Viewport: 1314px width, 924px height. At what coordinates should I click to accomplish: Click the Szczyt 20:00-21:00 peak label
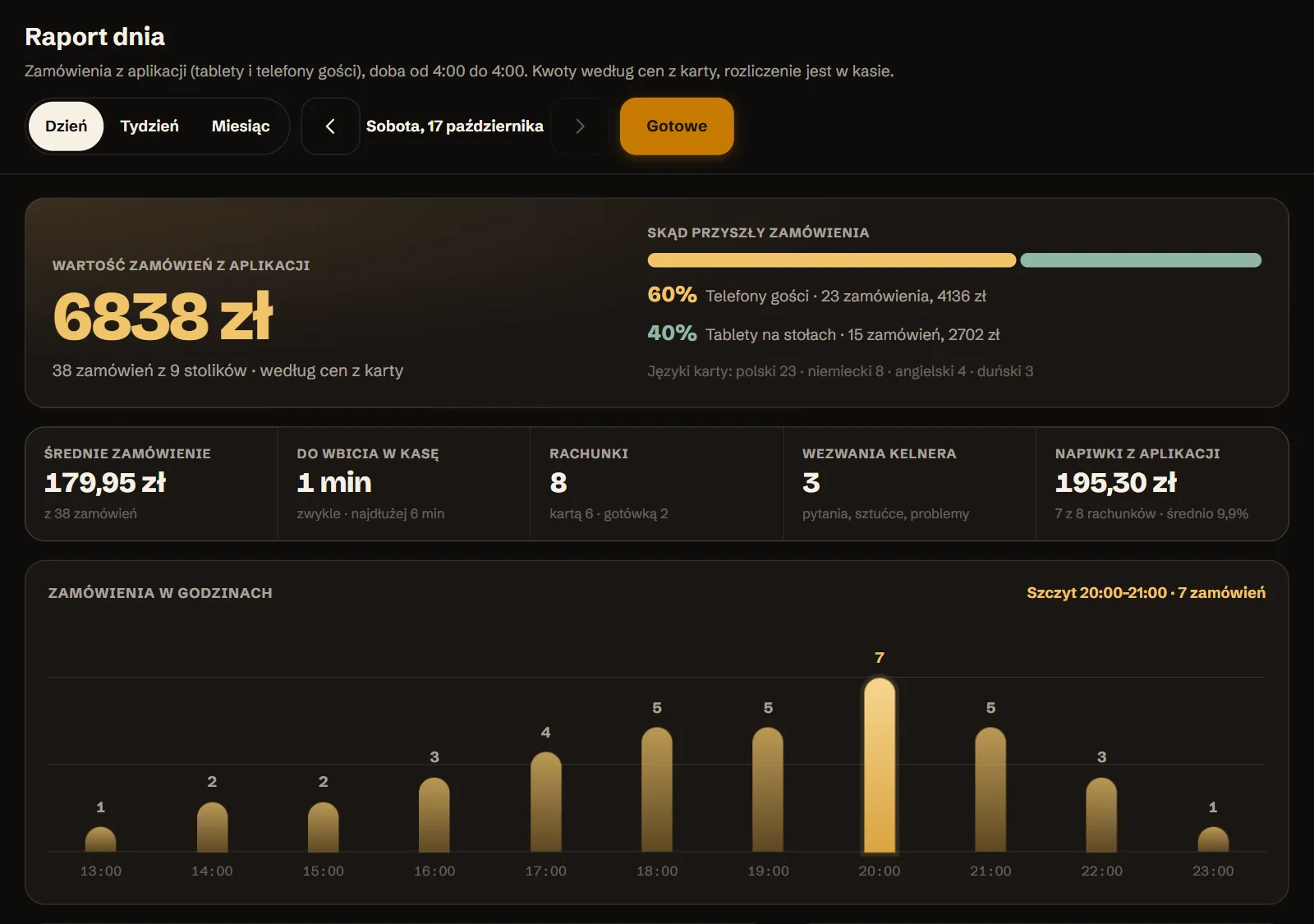(x=1146, y=593)
